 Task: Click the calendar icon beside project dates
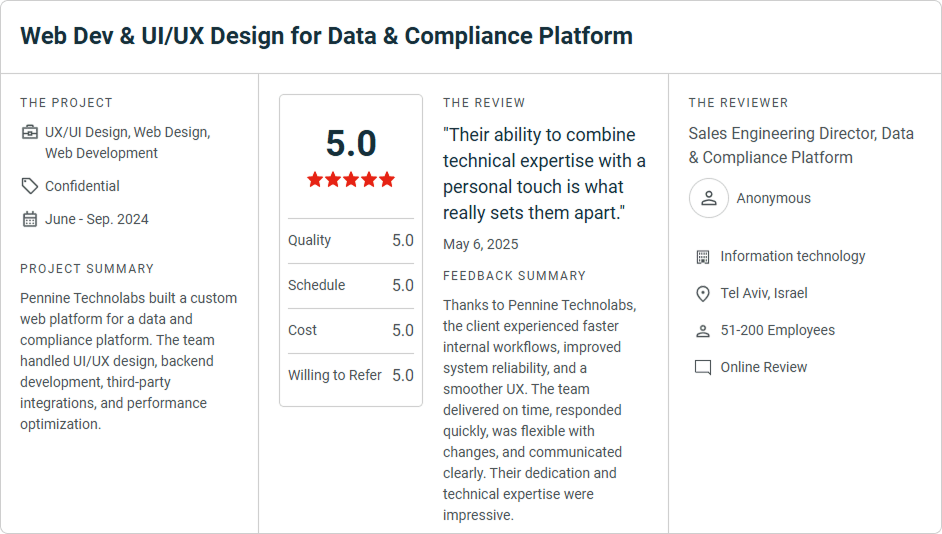pyautogui.click(x=30, y=219)
